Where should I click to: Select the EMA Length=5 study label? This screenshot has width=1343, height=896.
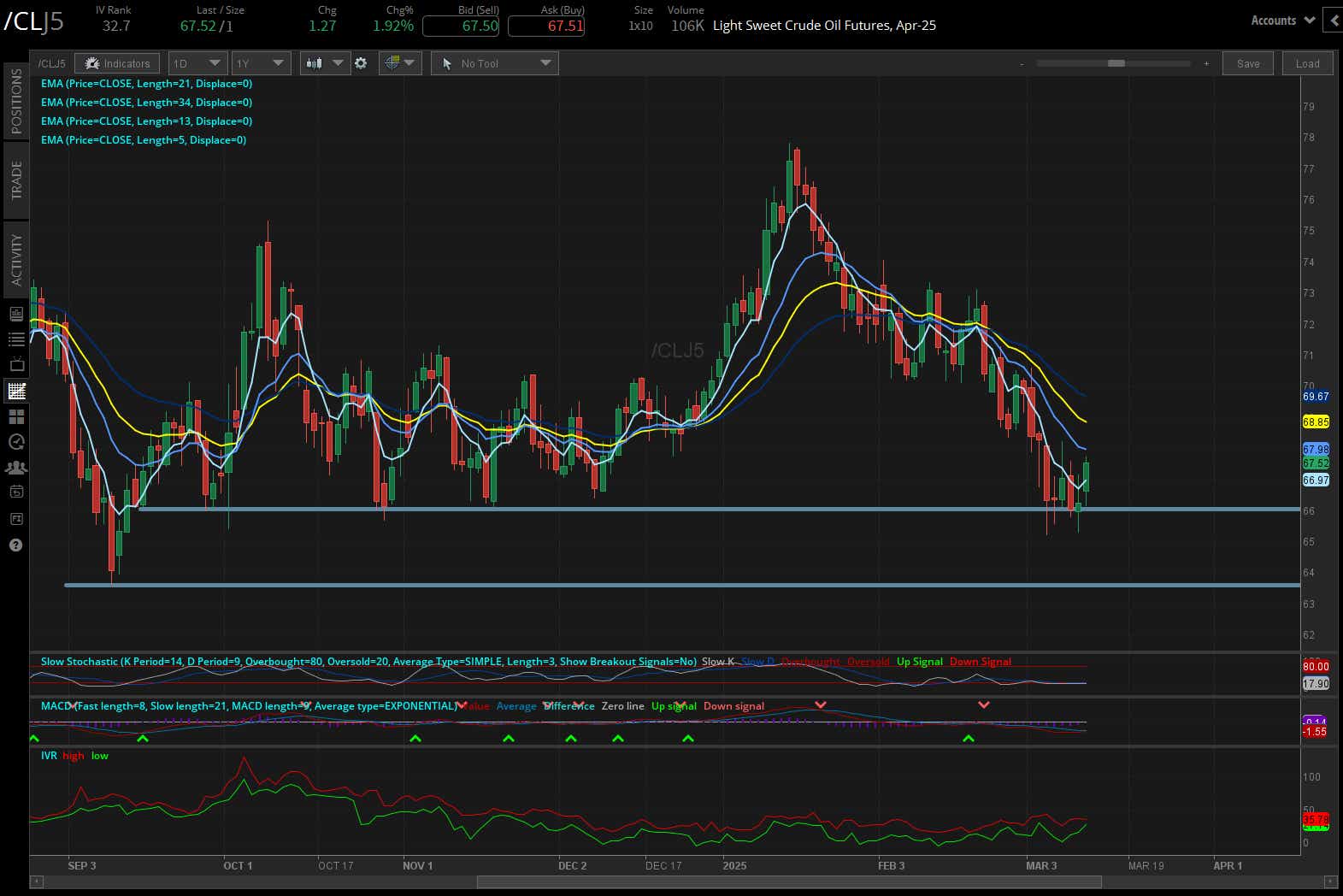[144, 140]
